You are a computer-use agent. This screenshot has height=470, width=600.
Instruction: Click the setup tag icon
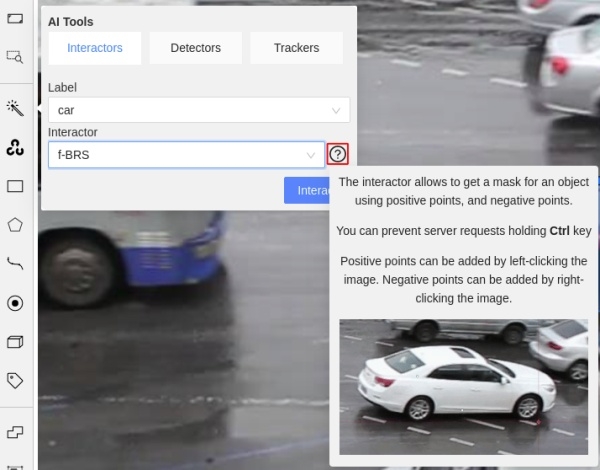pos(15,380)
